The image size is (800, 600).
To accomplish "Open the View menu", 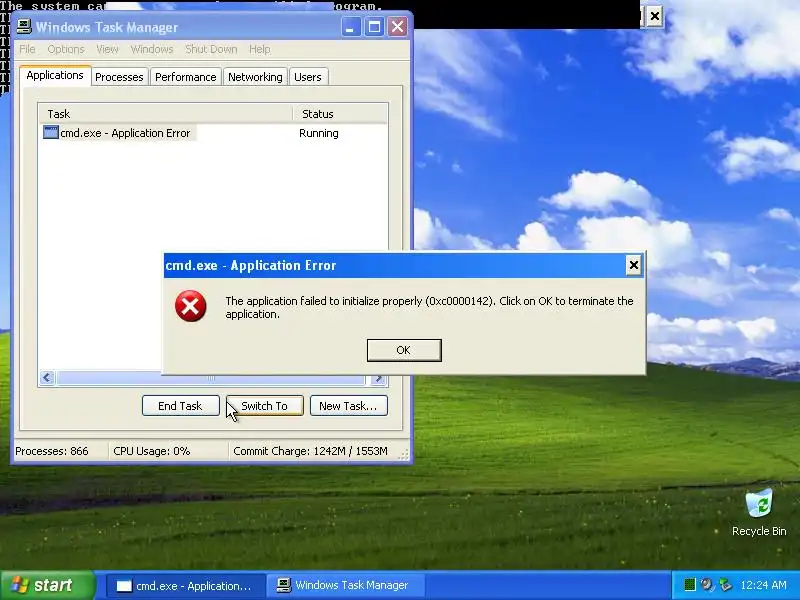I will point(107,49).
